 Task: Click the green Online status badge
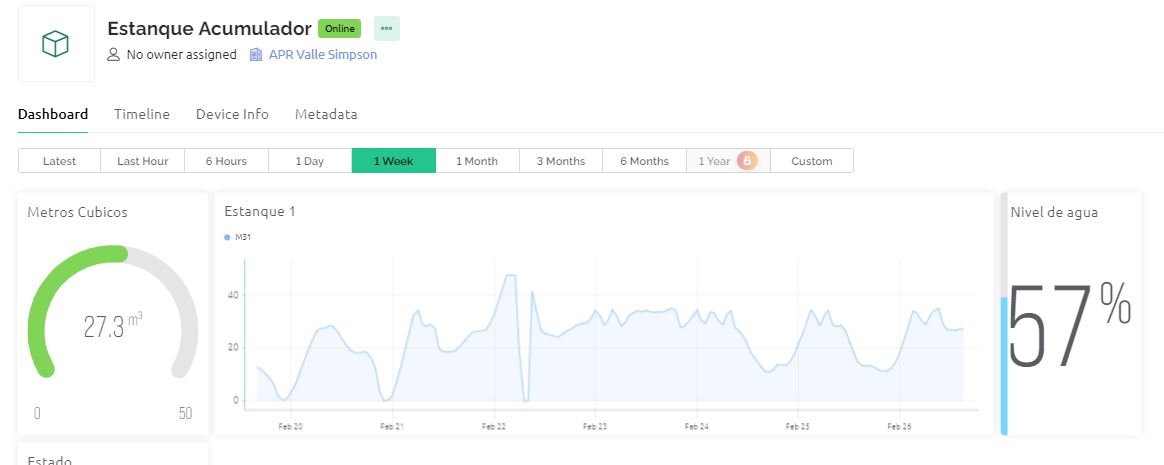[339, 29]
